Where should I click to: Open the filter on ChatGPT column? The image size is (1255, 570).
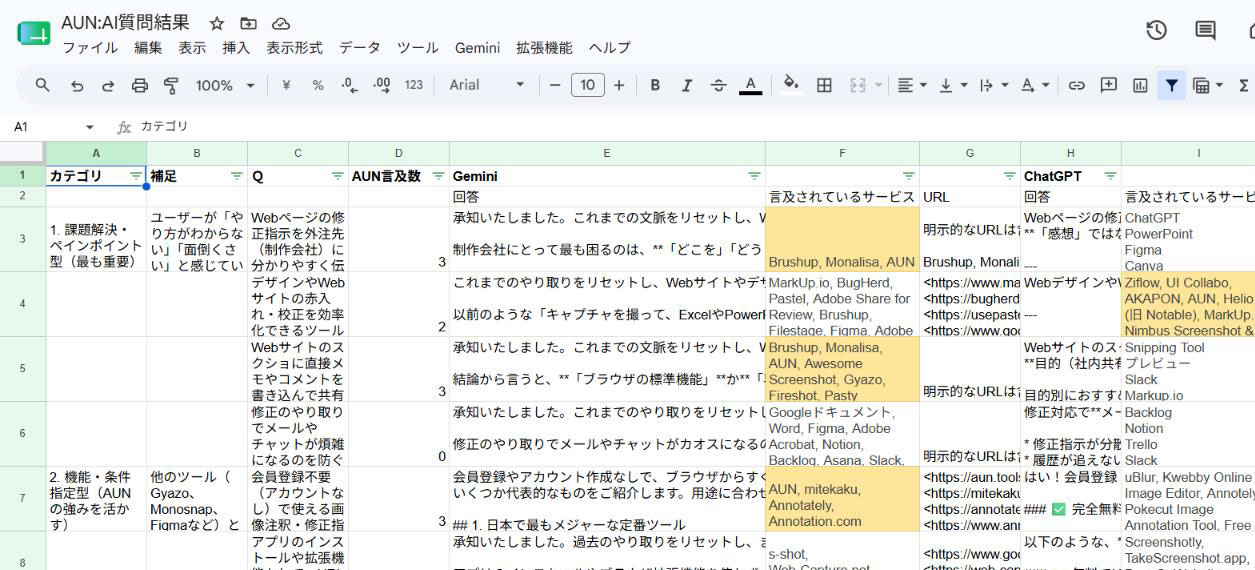pyautogui.click(x=1110, y=176)
